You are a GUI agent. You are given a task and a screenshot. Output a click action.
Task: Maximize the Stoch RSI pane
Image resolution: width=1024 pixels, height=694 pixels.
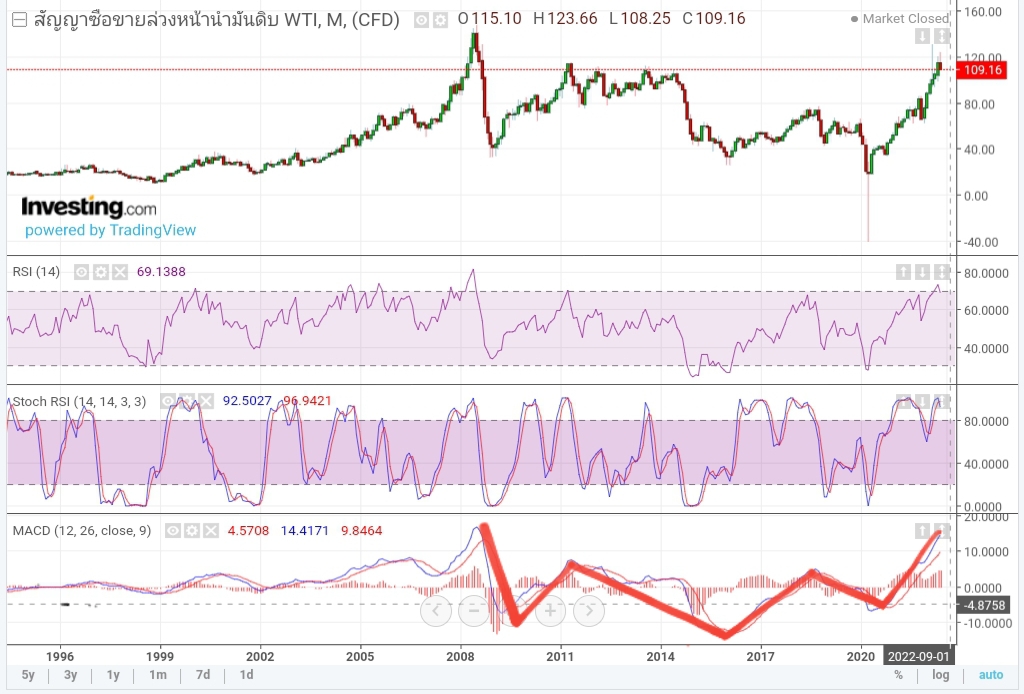point(941,401)
